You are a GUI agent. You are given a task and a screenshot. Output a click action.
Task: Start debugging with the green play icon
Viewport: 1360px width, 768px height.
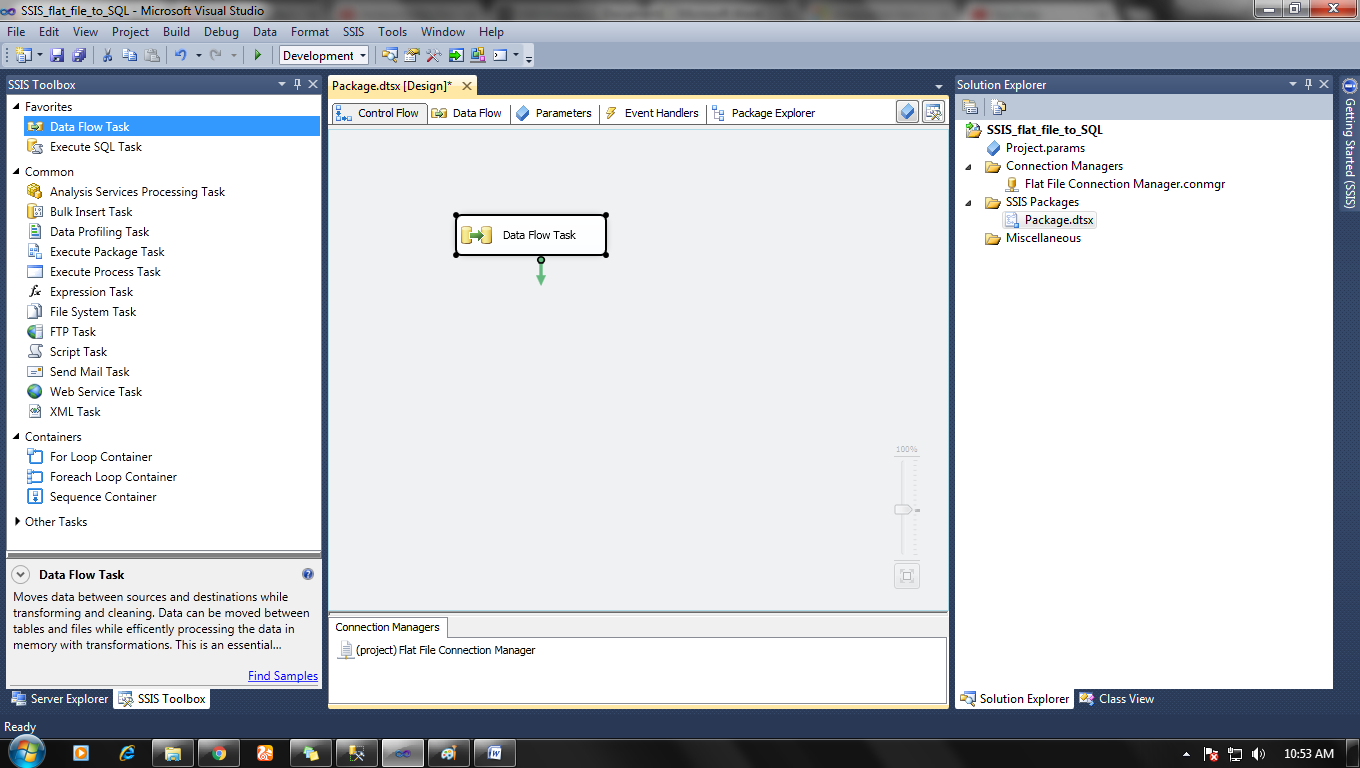point(258,55)
